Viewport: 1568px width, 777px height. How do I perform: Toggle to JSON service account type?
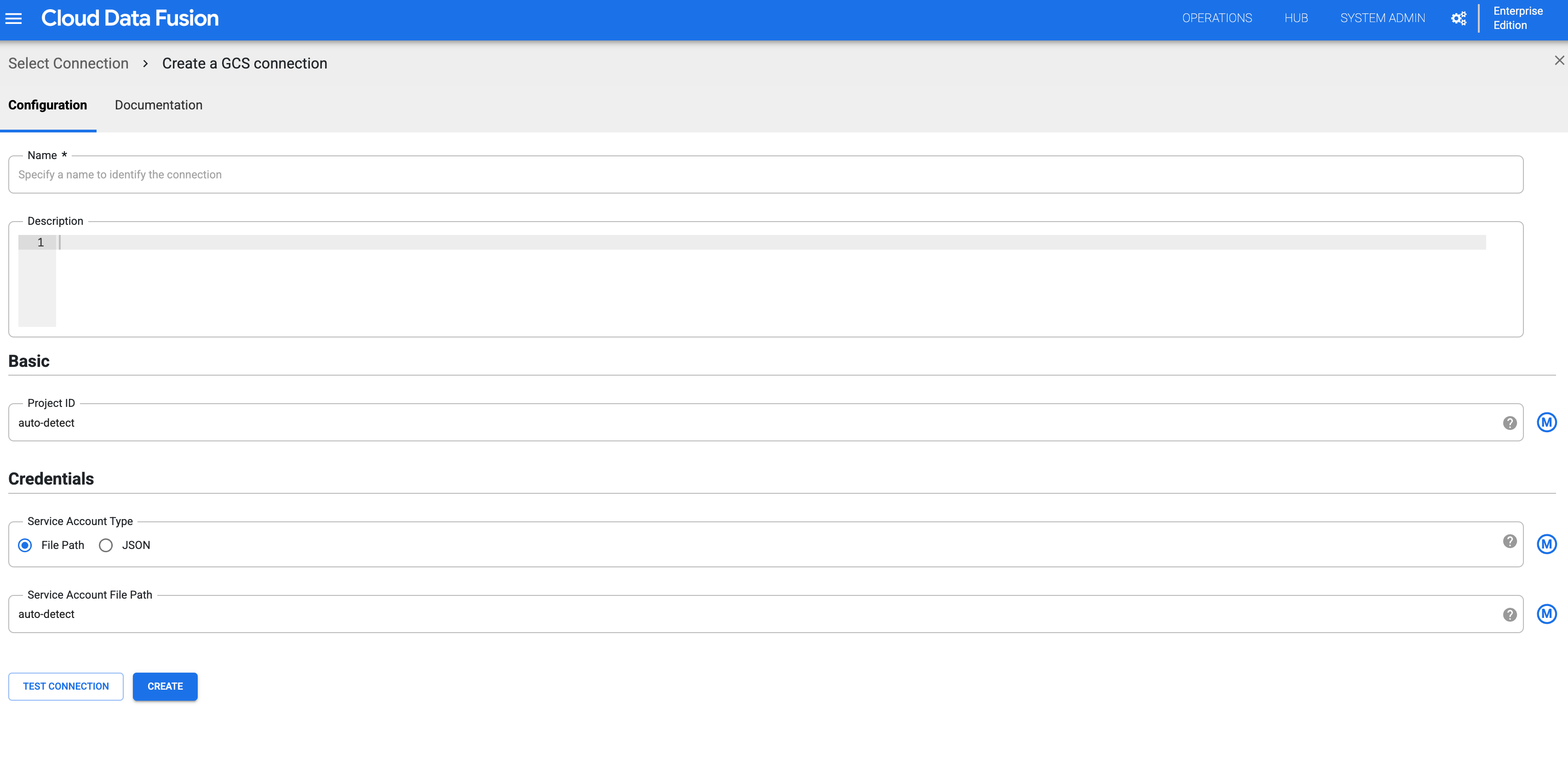coord(106,545)
